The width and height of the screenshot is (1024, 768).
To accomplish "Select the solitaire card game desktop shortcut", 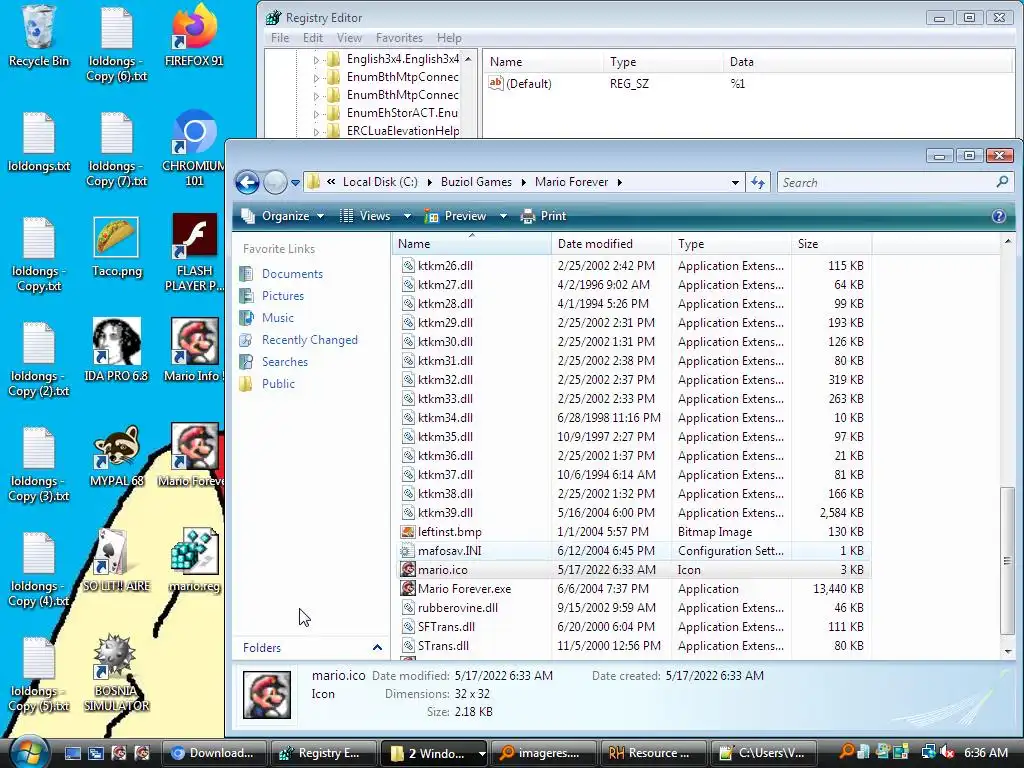I will tap(116, 560).
